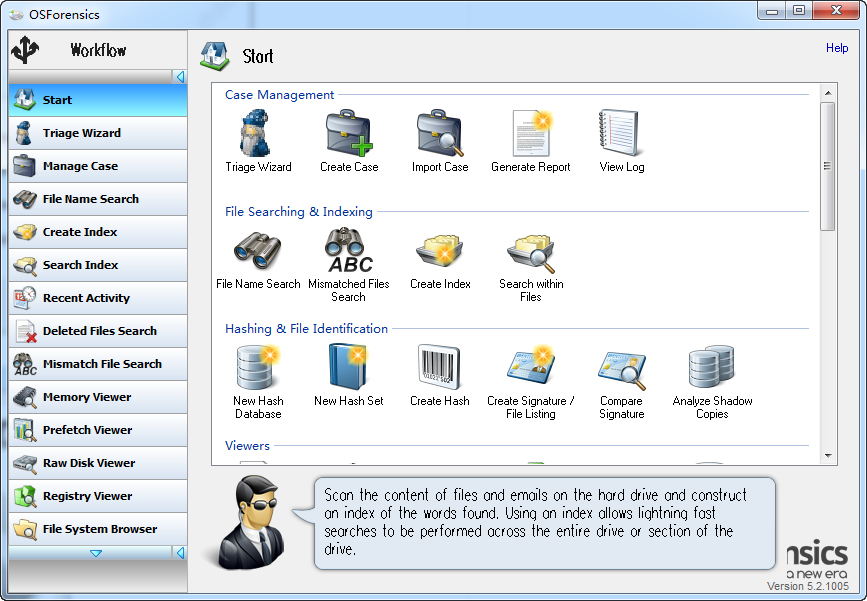Image resolution: width=867 pixels, height=601 pixels.
Task: Select Triage Wizard in Workflow sidebar
Action: point(98,133)
